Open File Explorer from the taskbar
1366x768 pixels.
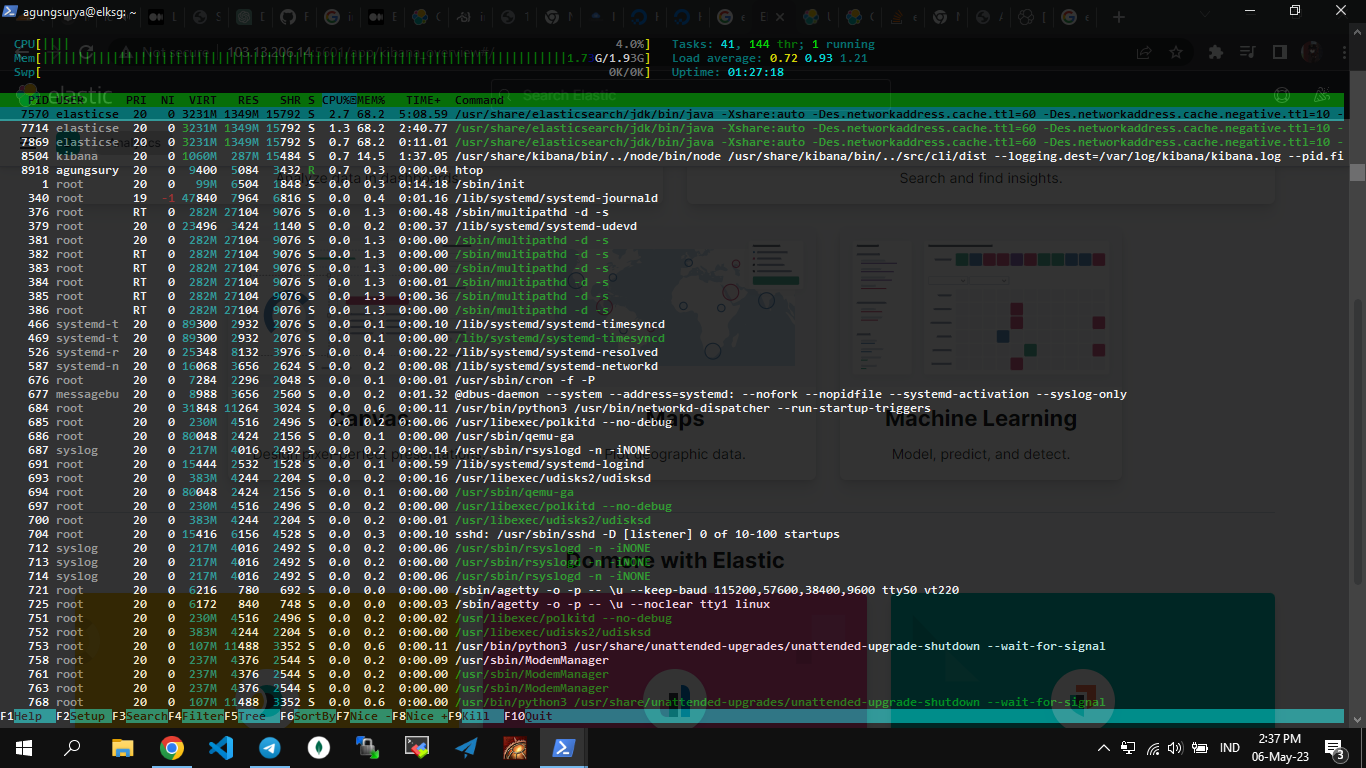[x=123, y=747]
